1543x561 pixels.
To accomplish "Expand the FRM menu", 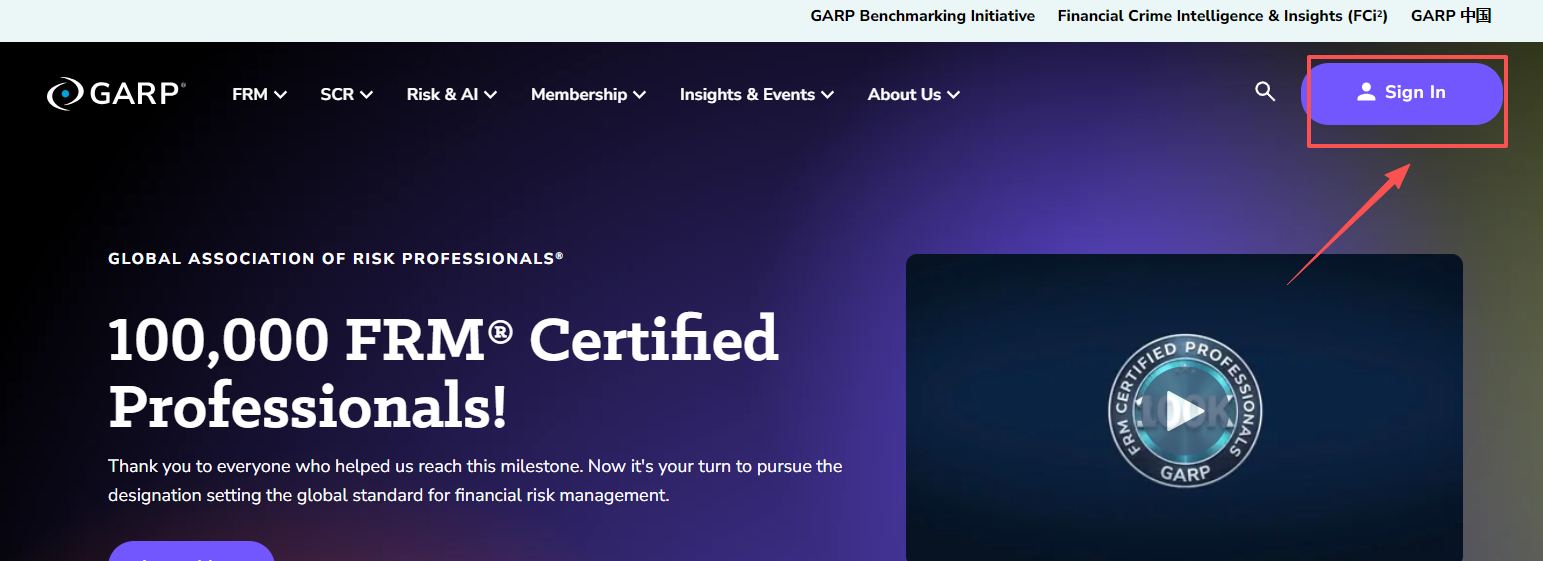I will [260, 94].
